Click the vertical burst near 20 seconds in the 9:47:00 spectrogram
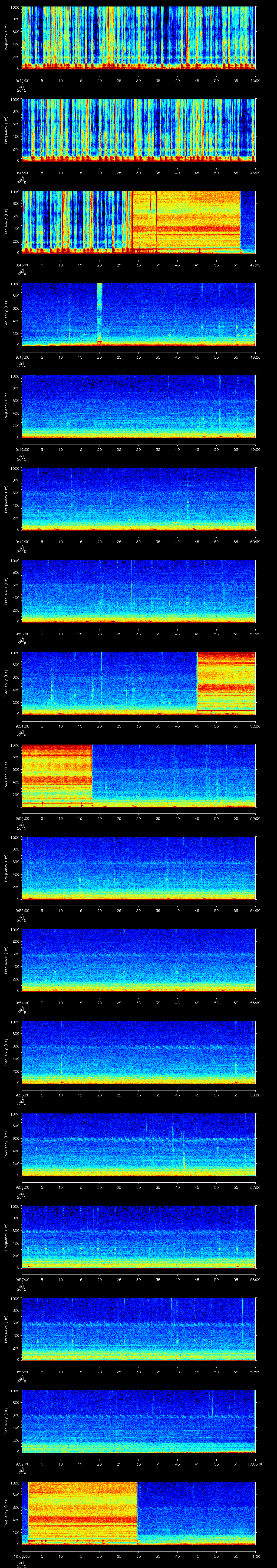277x1568 pixels. 99,314
